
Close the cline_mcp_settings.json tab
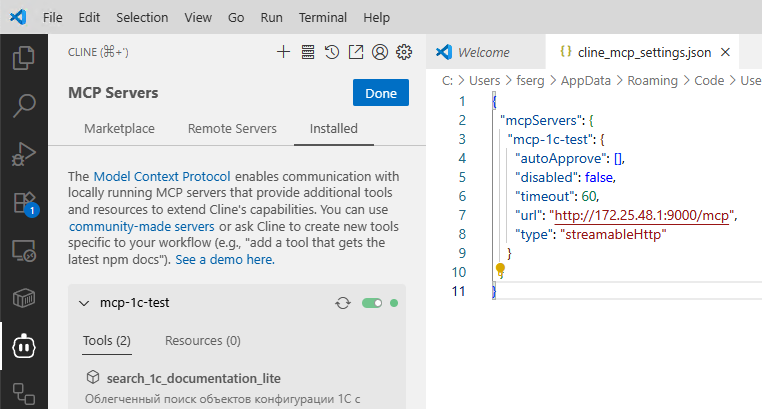click(x=725, y=52)
